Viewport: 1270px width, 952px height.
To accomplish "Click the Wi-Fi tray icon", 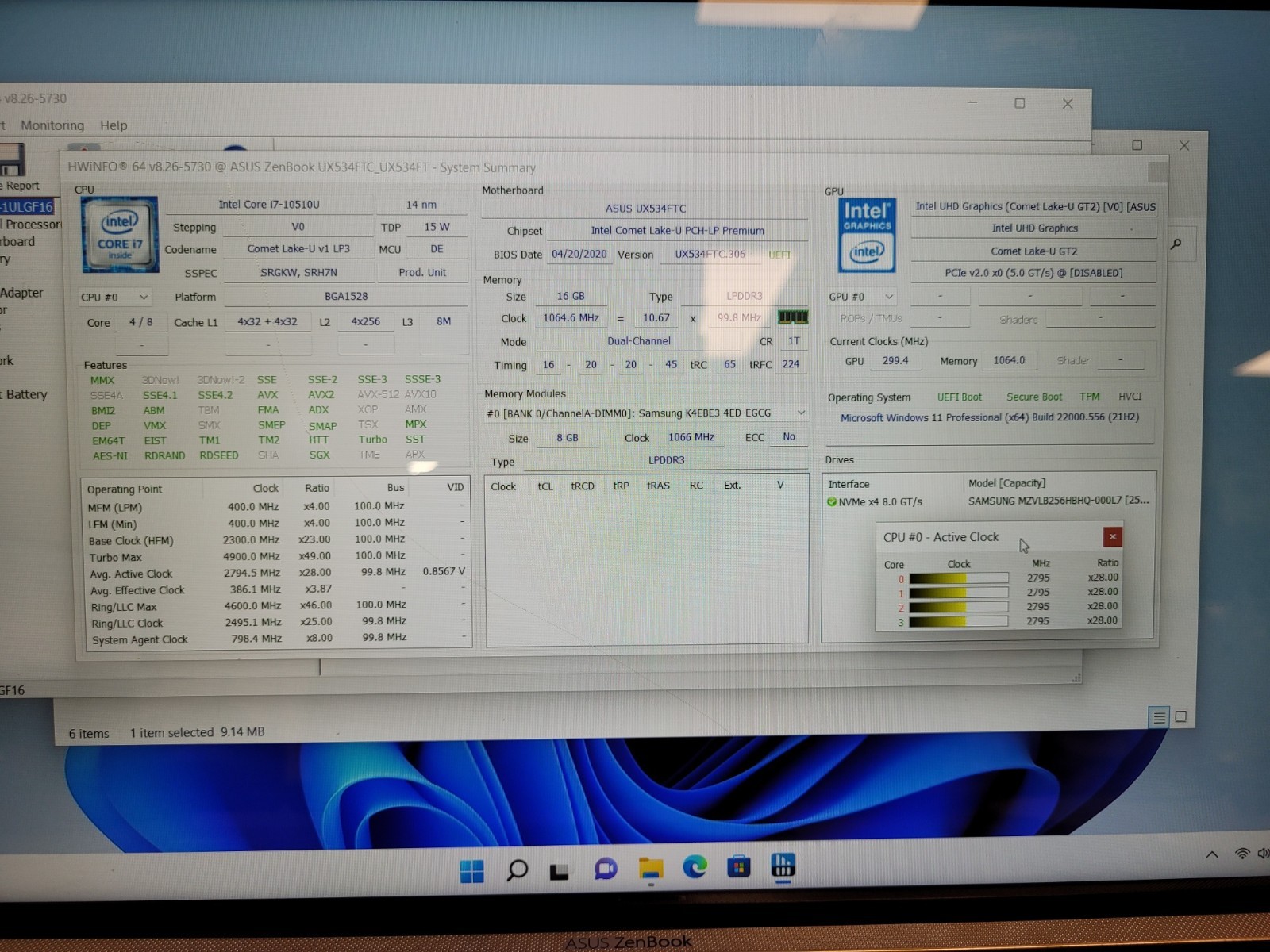I will [x=1241, y=854].
